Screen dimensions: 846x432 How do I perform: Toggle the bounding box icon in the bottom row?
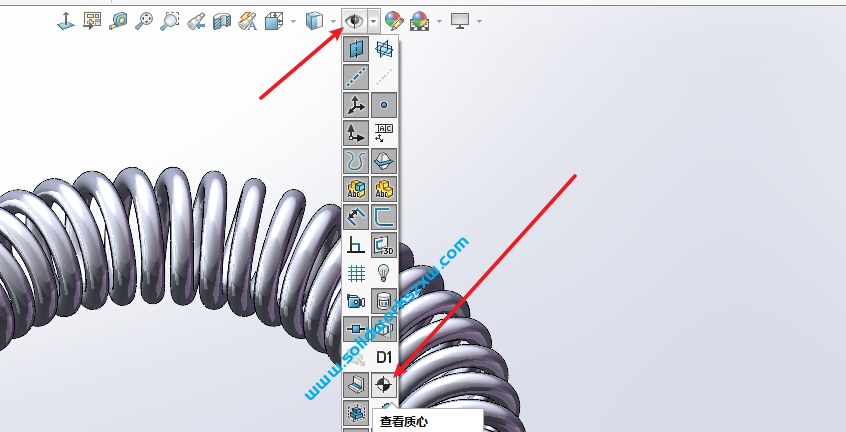[x=356, y=413]
